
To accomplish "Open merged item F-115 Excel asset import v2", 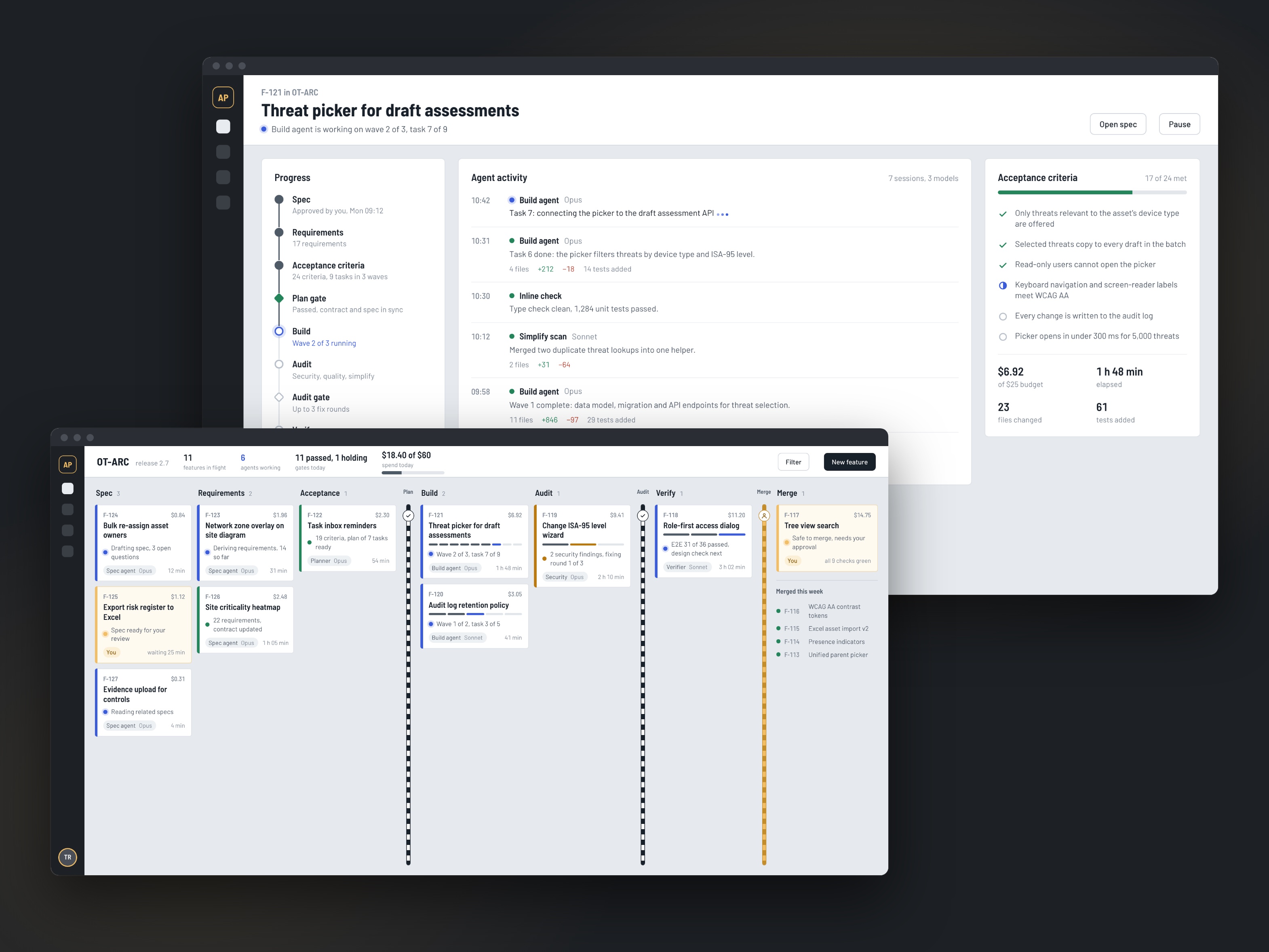I will coord(827,629).
